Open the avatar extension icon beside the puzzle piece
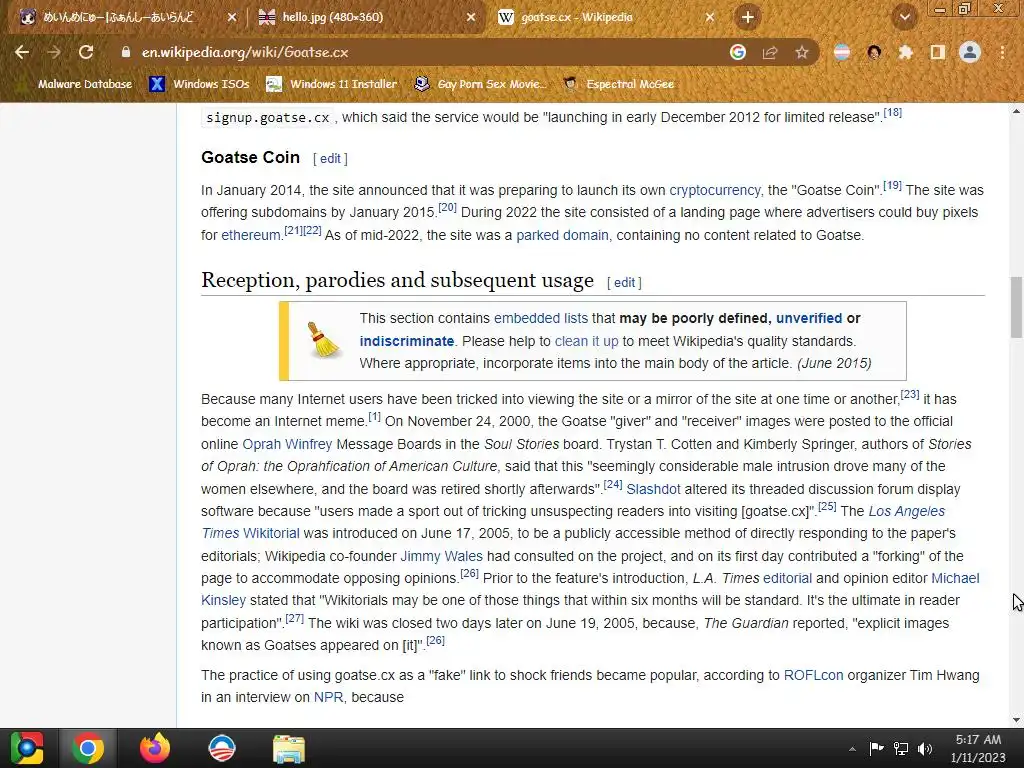The image size is (1024, 768). tap(874, 52)
